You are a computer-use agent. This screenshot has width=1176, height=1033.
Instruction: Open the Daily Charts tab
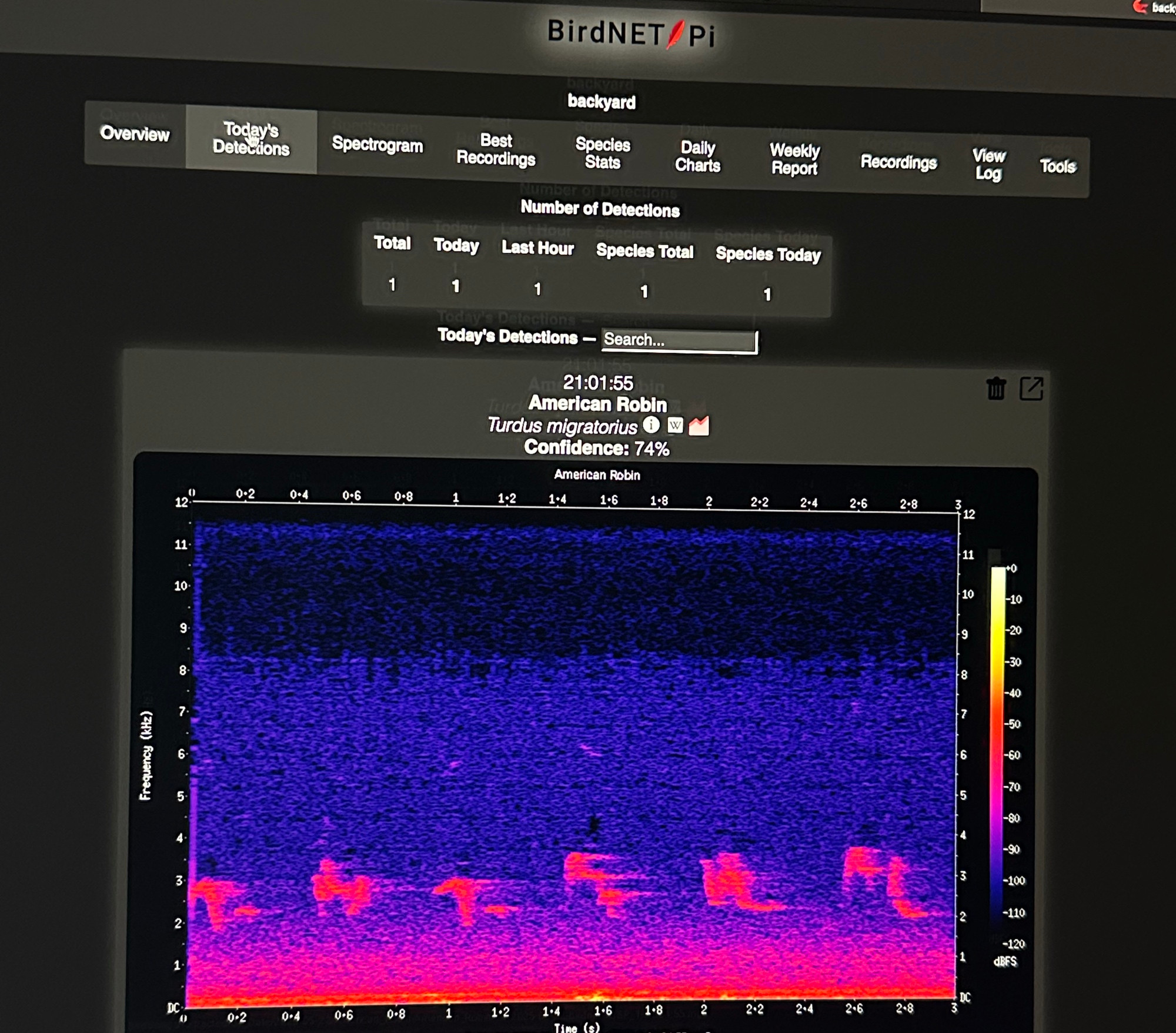tap(697, 156)
